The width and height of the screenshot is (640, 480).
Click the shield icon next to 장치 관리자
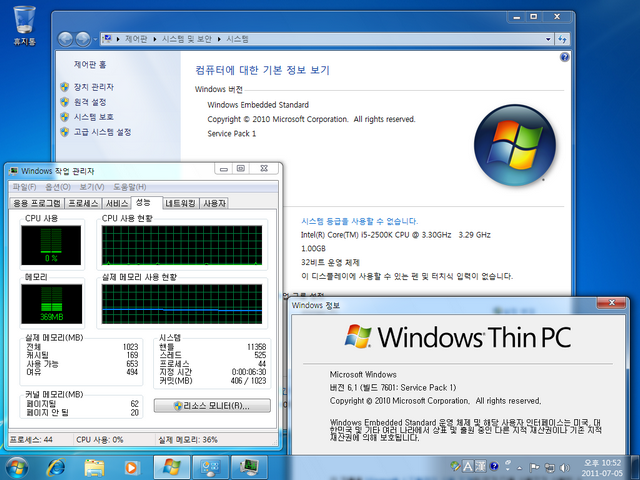pyautogui.click(x=64, y=87)
